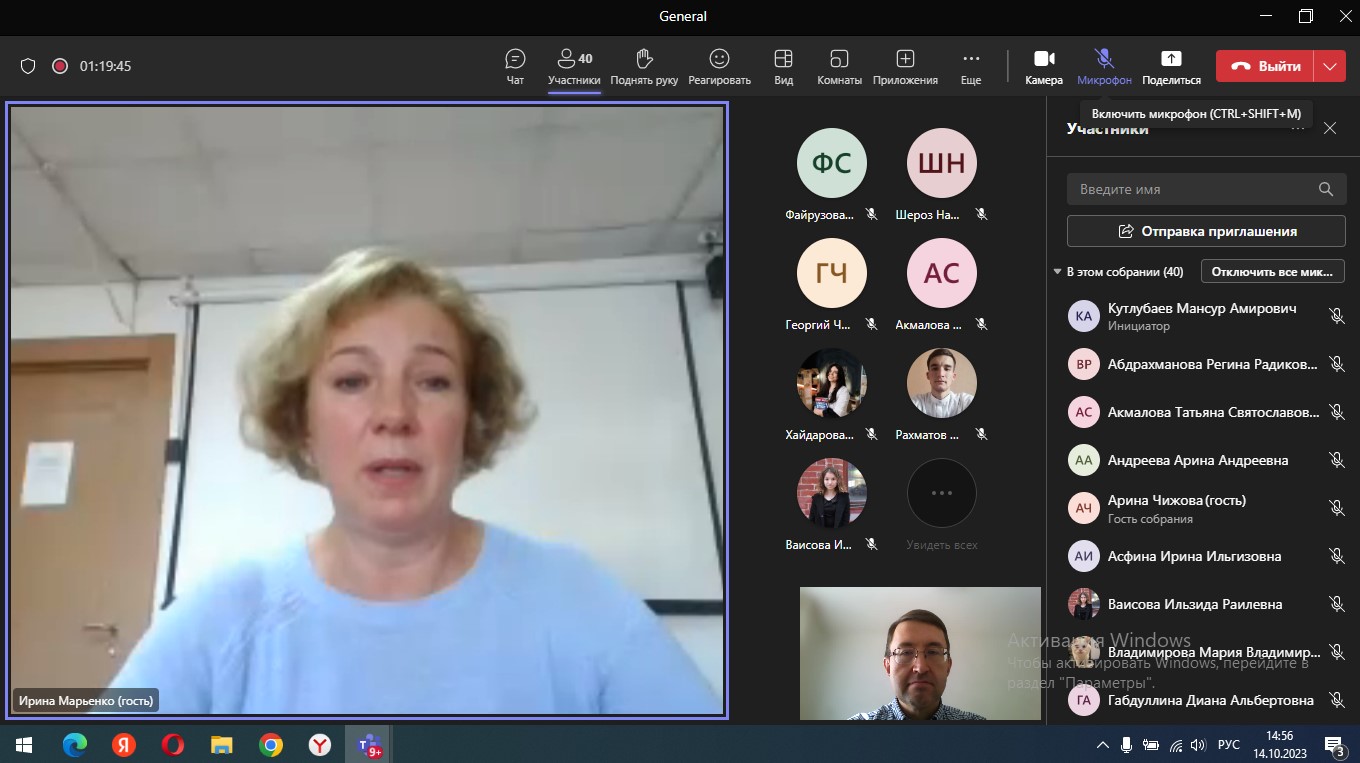Image resolution: width=1360 pixels, height=763 pixels.
Task: Expand the arrow next to Выйти button
Action: [1329, 66]
